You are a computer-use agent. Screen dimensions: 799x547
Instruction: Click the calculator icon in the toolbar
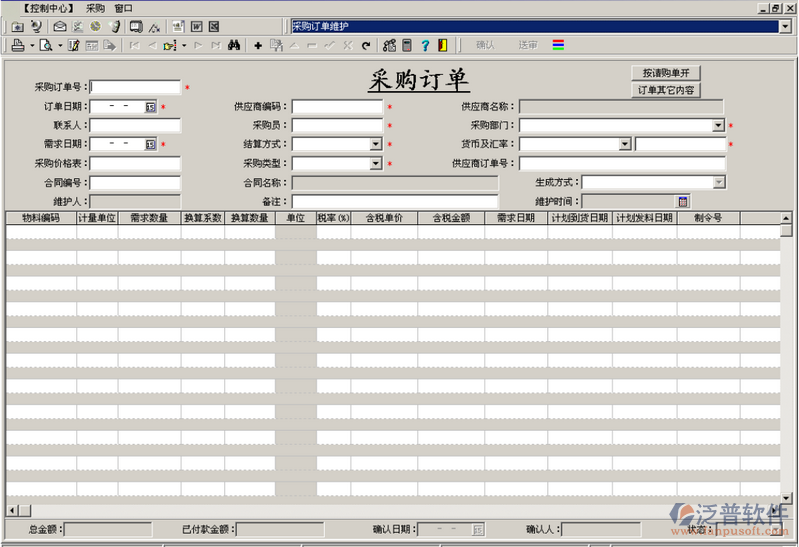pyautogui.click(x=407, y=45)
